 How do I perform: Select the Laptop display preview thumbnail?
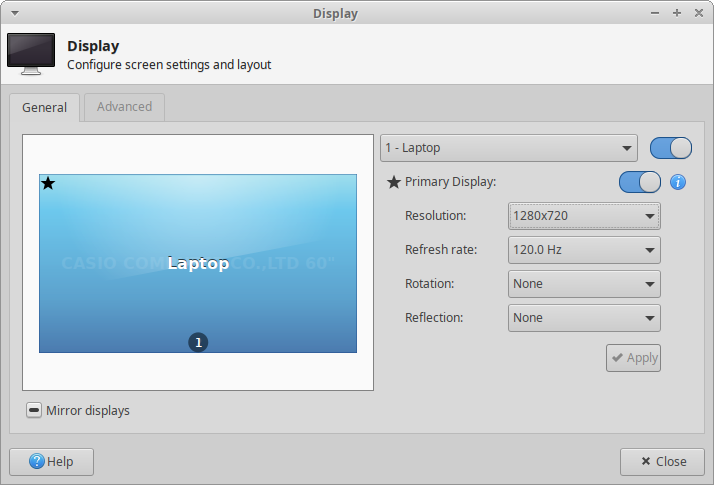(198, 264)
